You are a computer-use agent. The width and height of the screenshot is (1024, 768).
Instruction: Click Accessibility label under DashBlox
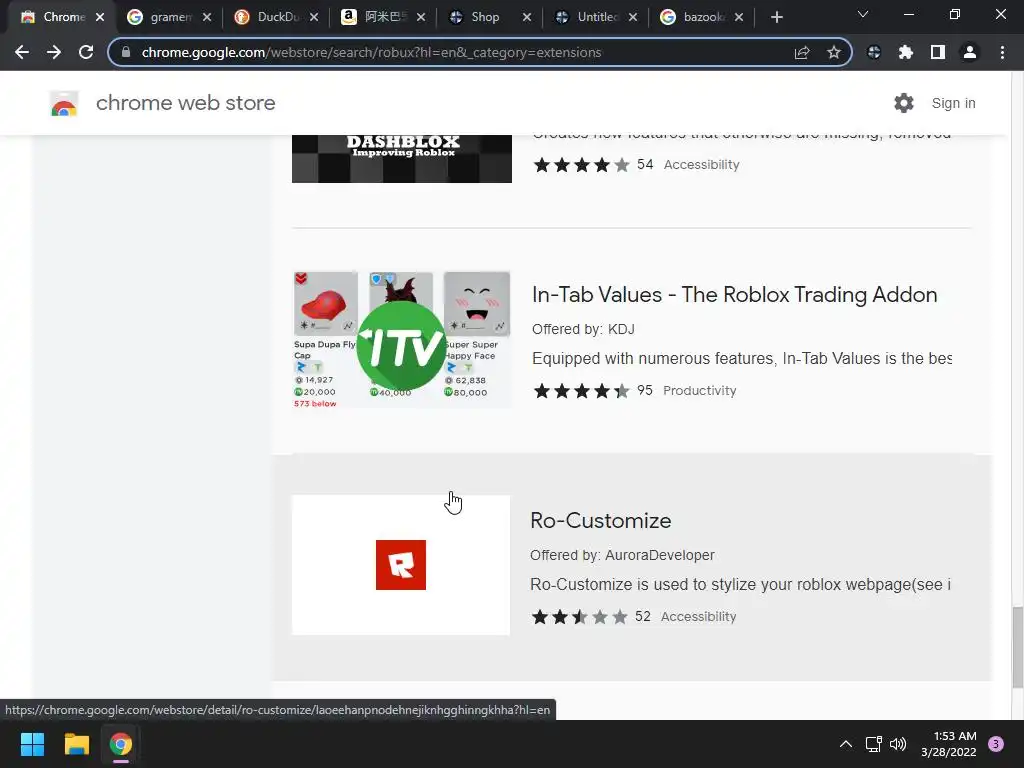click(701, 165)
